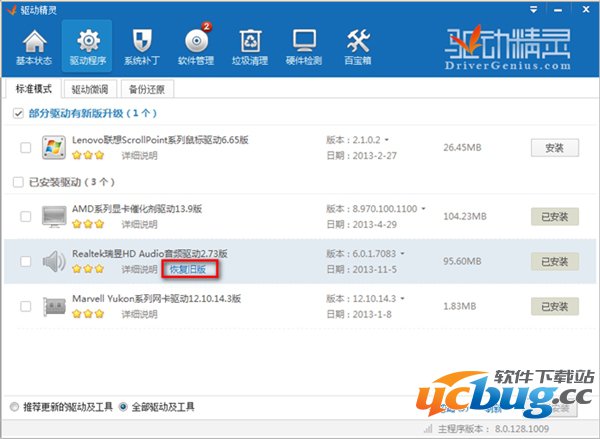Check the AMD graphics driver checkbox
The image size is (600, 439).
point(26,216)
